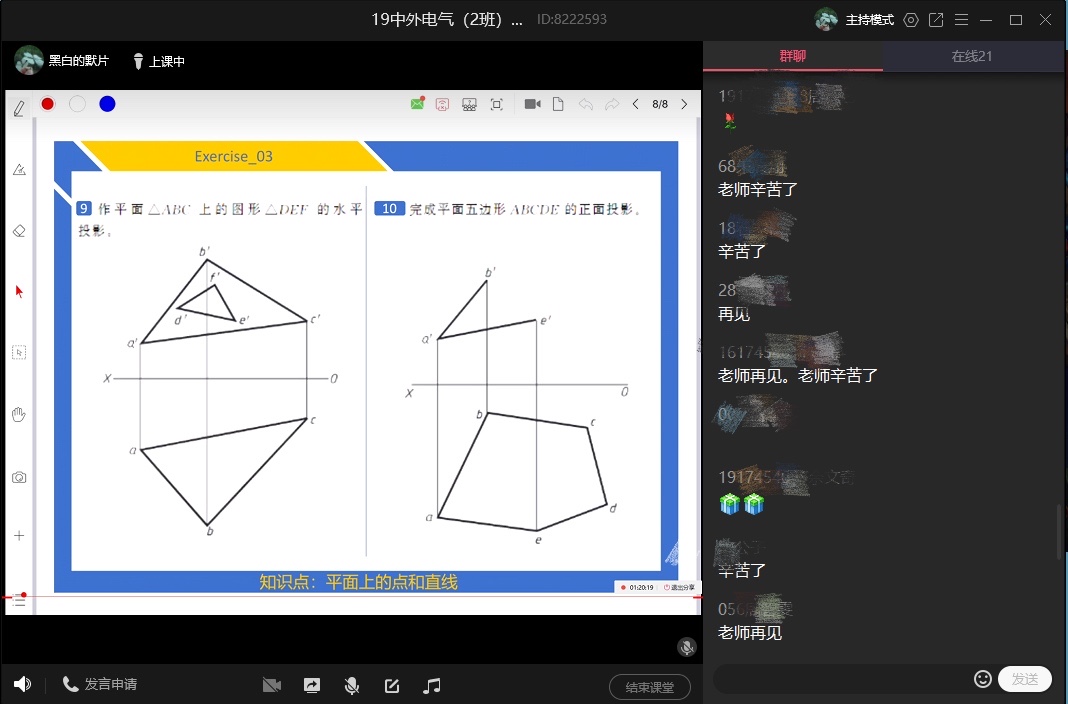The image size is (1068, 704).
Task: Click the fullscreen icon in whiteboard toolbar
Action: click(x=496, y=104)
